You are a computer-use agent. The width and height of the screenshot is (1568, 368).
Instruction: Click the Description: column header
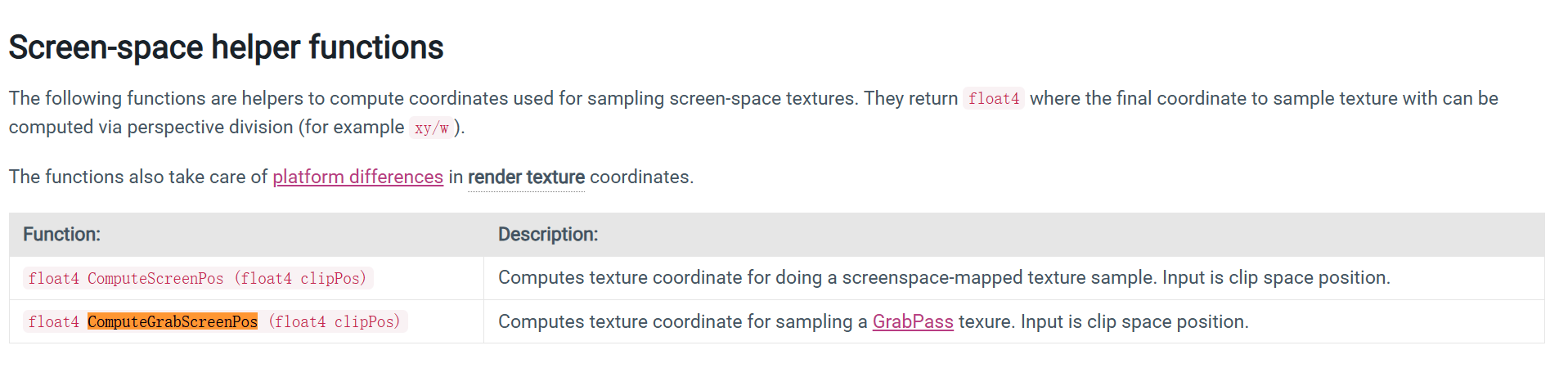click(x=548, y=234)
